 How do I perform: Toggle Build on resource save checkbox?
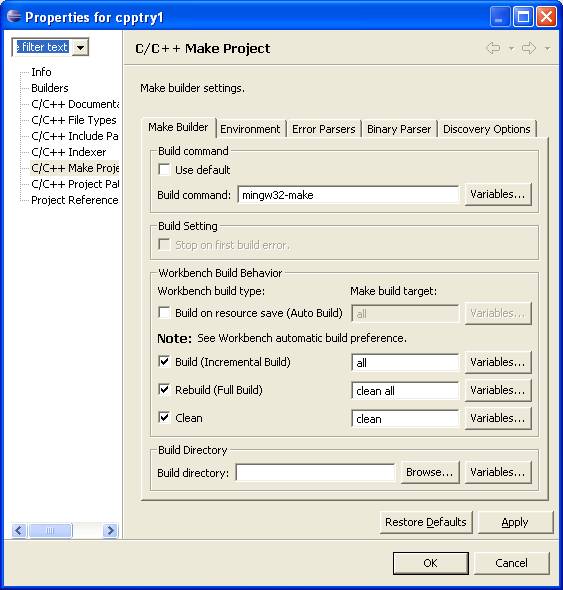pyautogui.click(x=164, y=313)
